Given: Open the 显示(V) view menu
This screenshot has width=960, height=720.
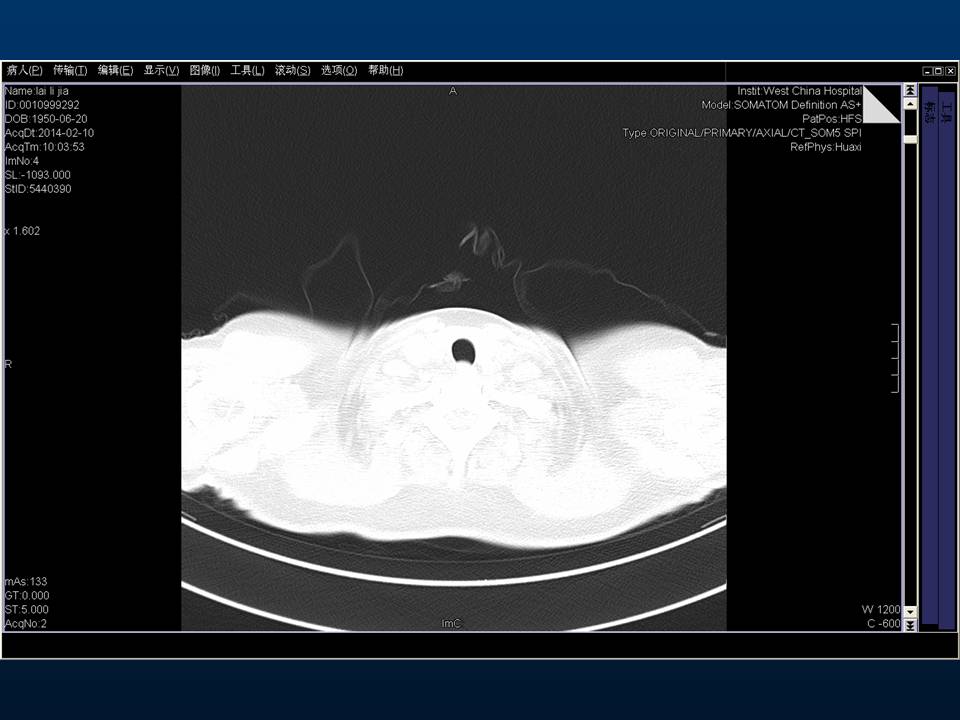Looking at the screenshot, I should coord(161,71).
